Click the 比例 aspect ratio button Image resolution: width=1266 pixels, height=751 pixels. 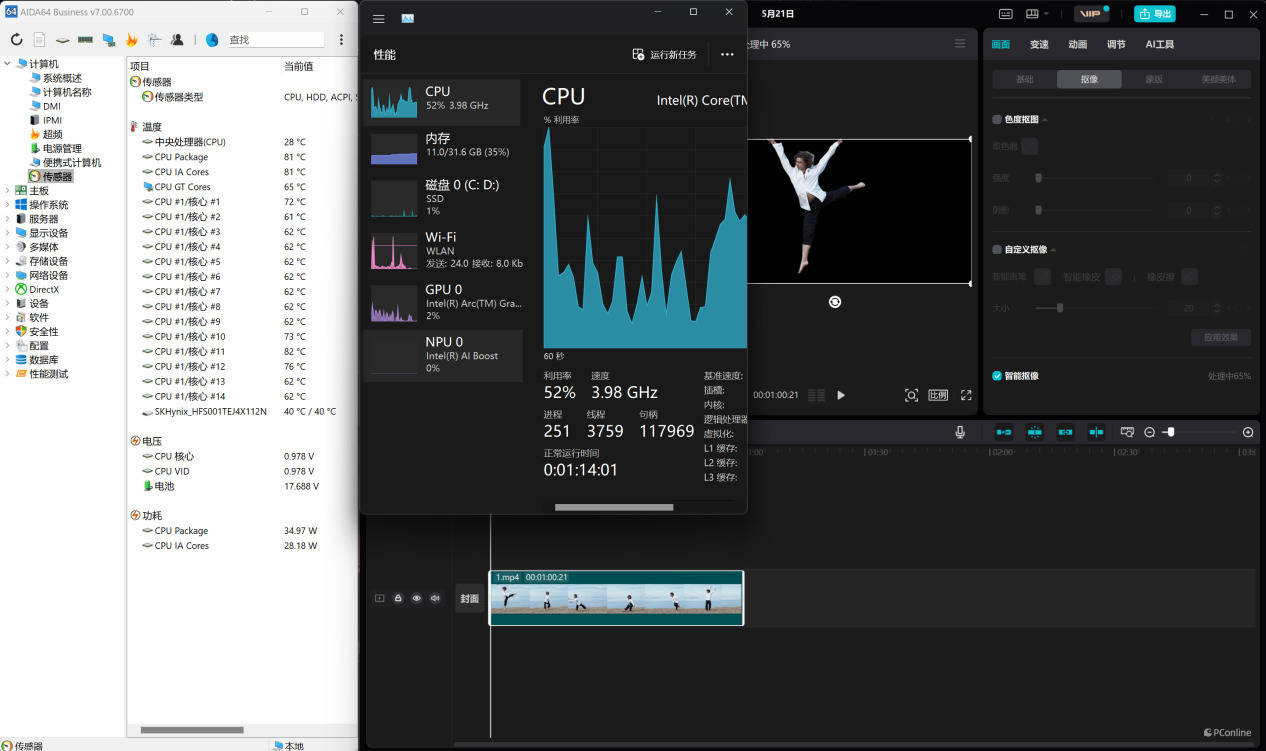click(938, 395)
